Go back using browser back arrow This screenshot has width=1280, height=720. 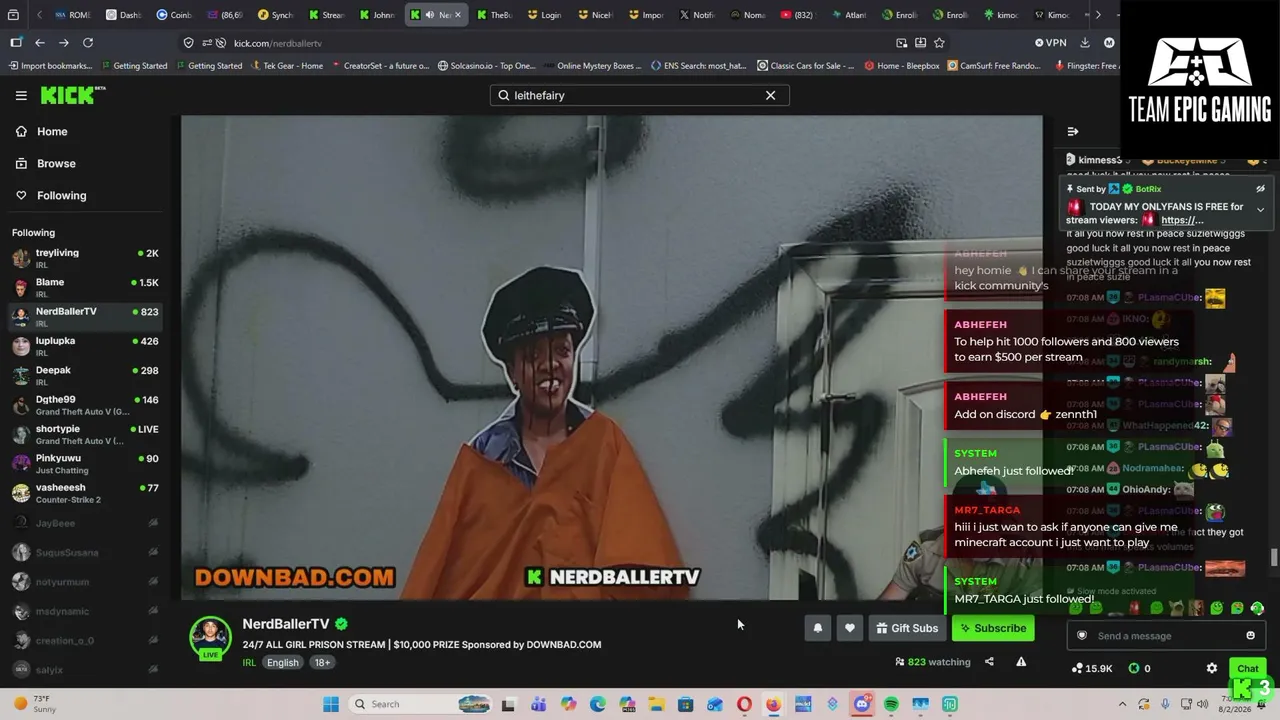[40, 43]
